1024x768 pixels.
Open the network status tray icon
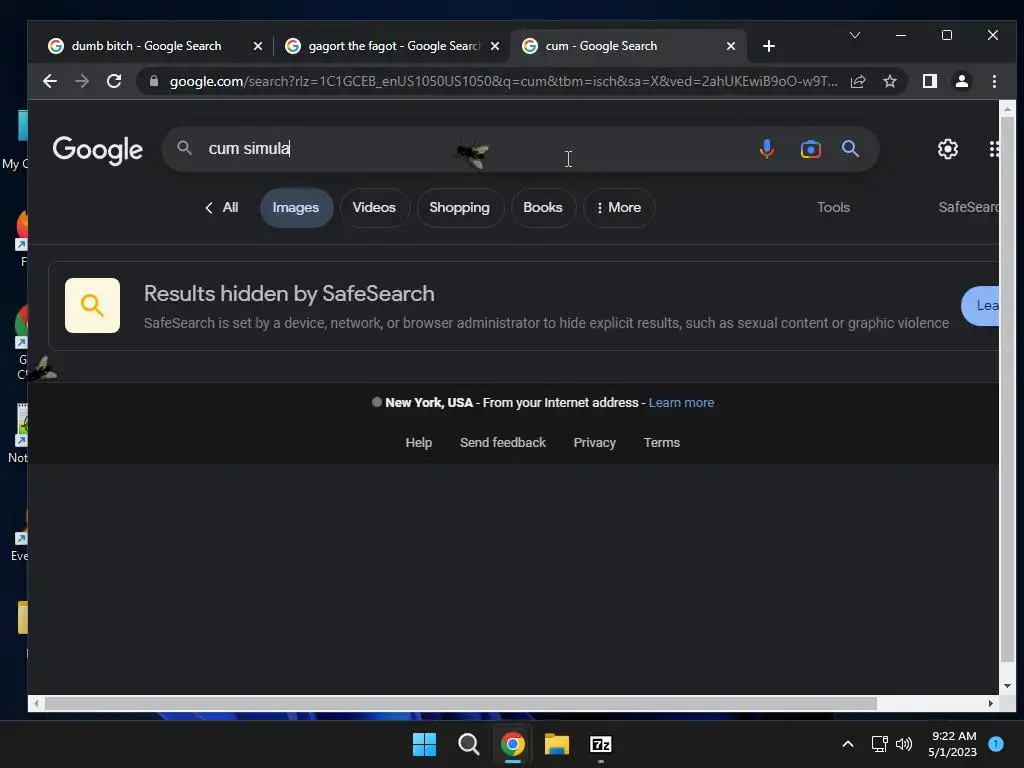pyautogui.click(x=879, y=744)
